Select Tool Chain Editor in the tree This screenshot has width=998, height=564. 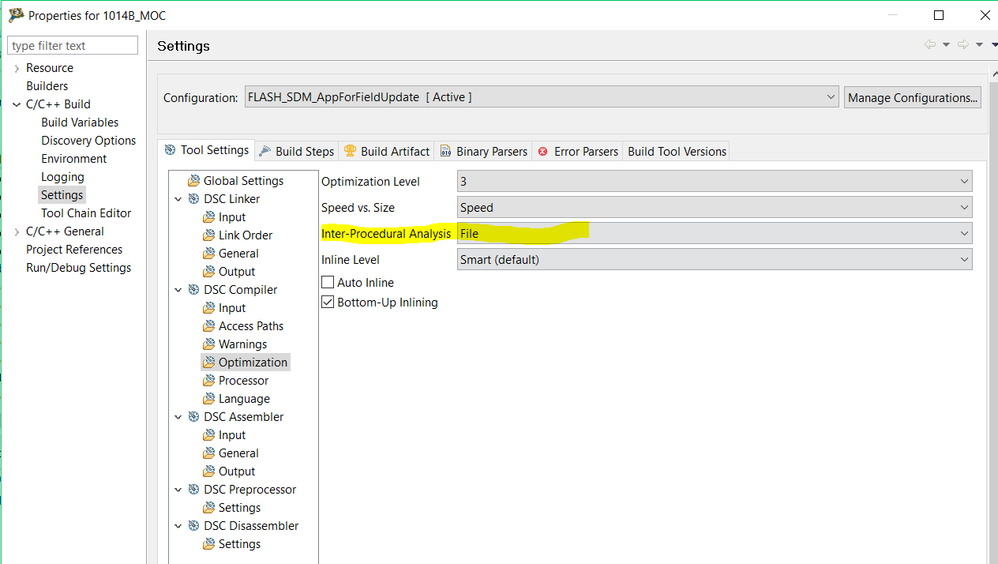click(x=86, y=213)
